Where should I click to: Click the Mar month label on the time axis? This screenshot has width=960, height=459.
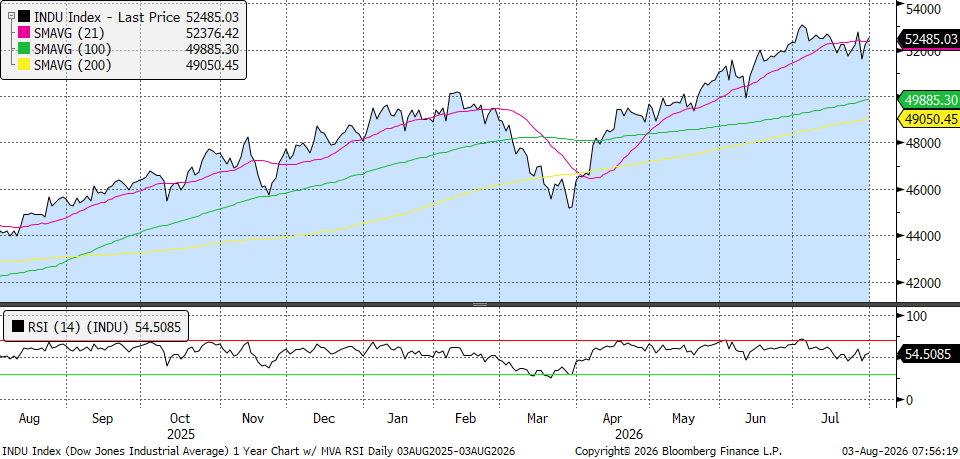pos(537,419)
